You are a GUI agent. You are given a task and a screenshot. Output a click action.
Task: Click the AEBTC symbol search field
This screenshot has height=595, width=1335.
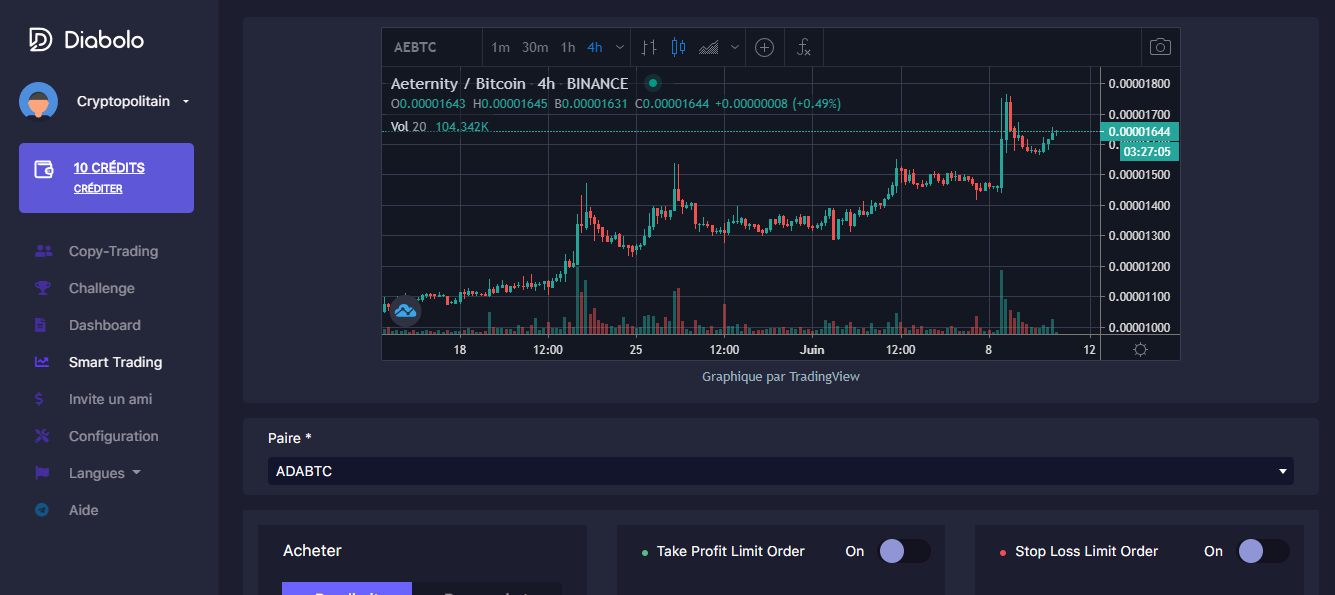click(432, 47)
